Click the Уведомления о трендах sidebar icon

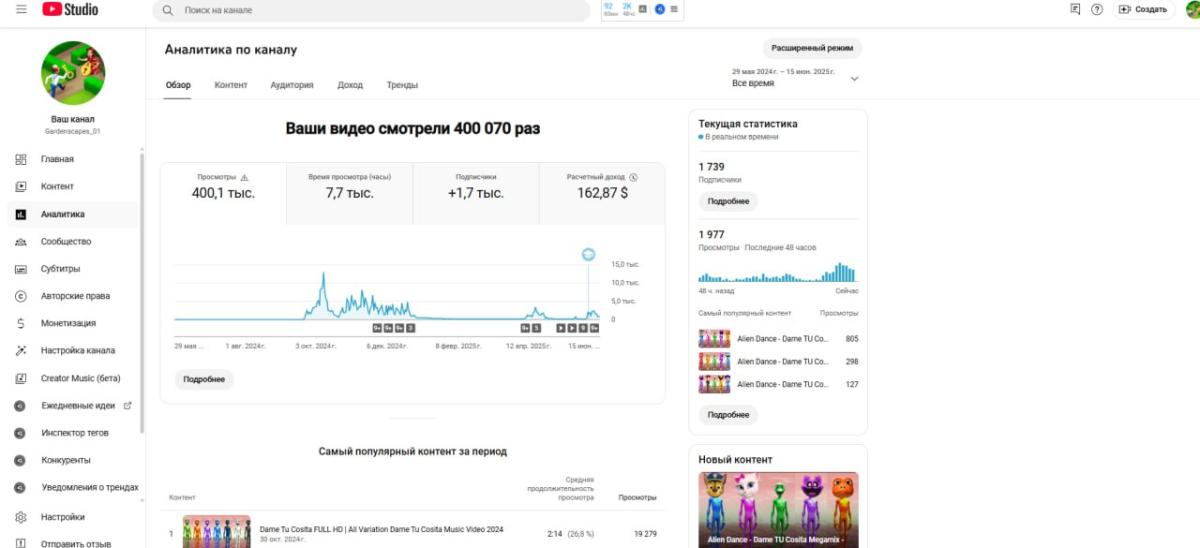pos(21,487)
